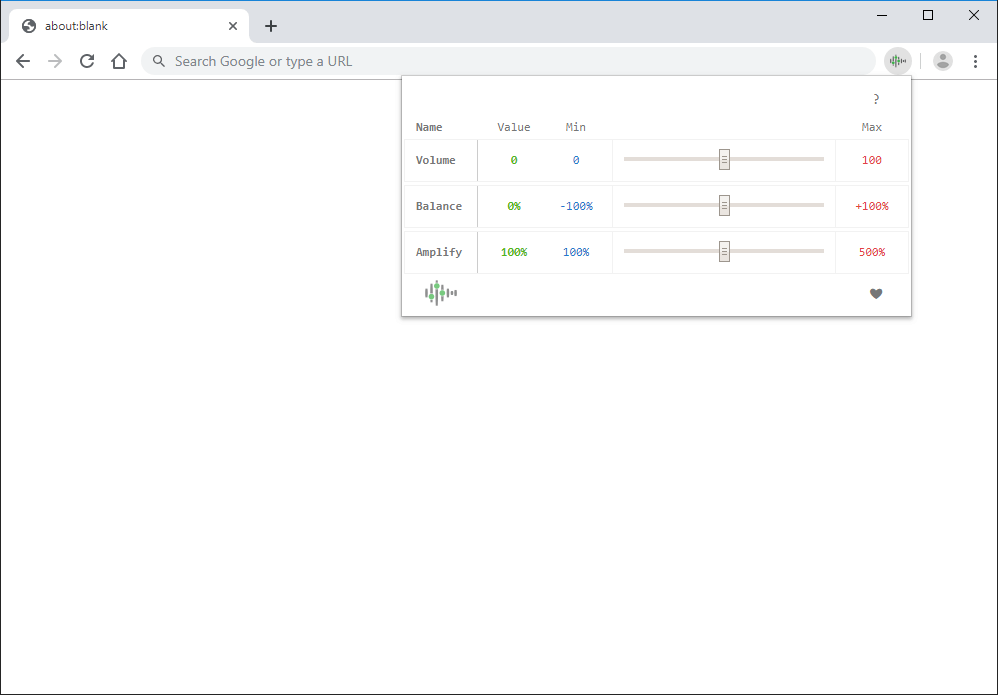Click the Name column header

click(429, 127)
